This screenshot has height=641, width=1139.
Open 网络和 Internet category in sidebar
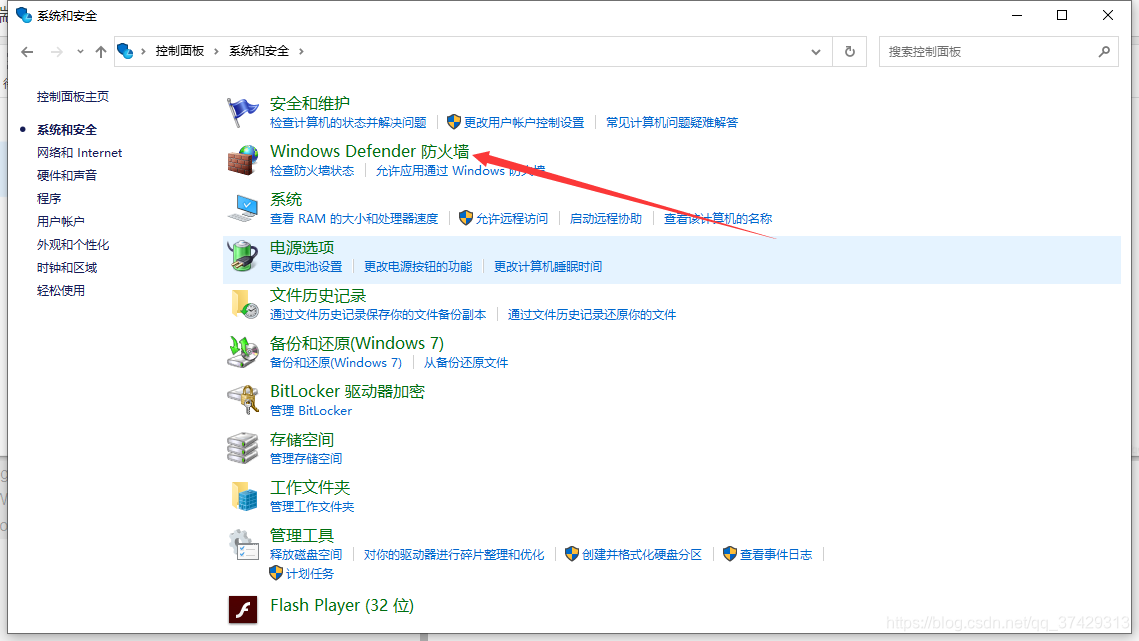(79, 153)
